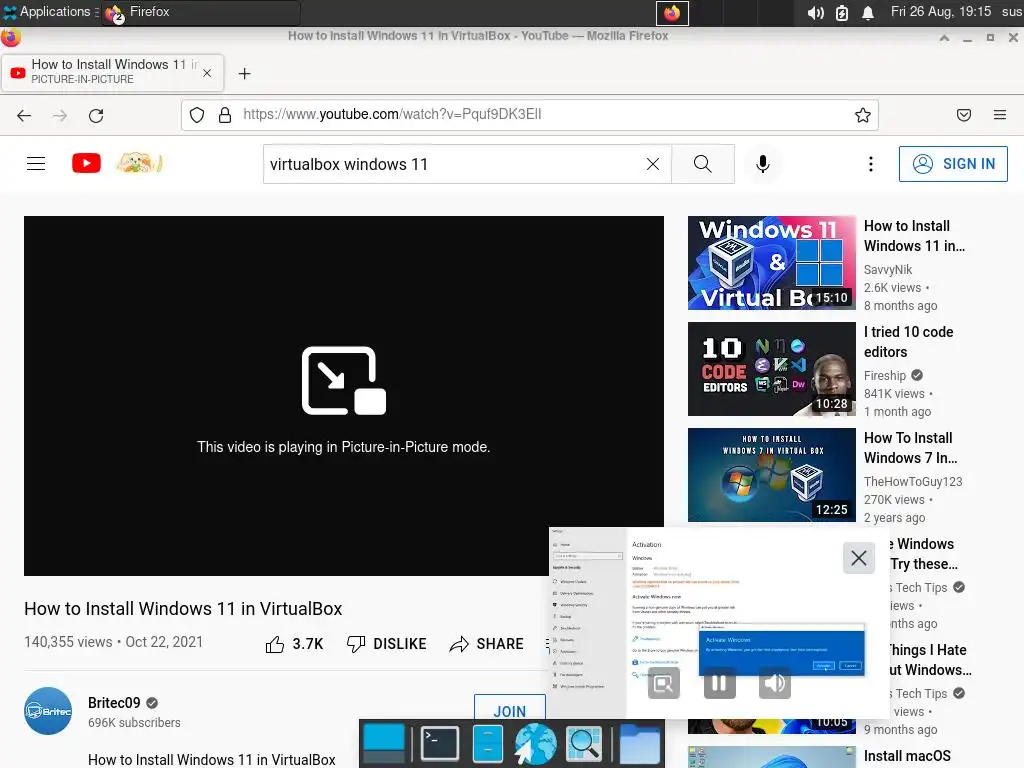Open power manager battery icon

pos(842,12)
